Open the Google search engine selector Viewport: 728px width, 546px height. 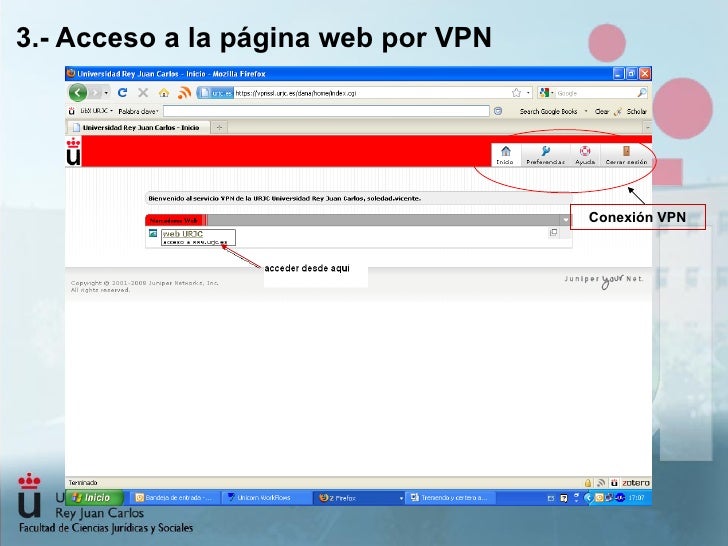click(546, 93)
